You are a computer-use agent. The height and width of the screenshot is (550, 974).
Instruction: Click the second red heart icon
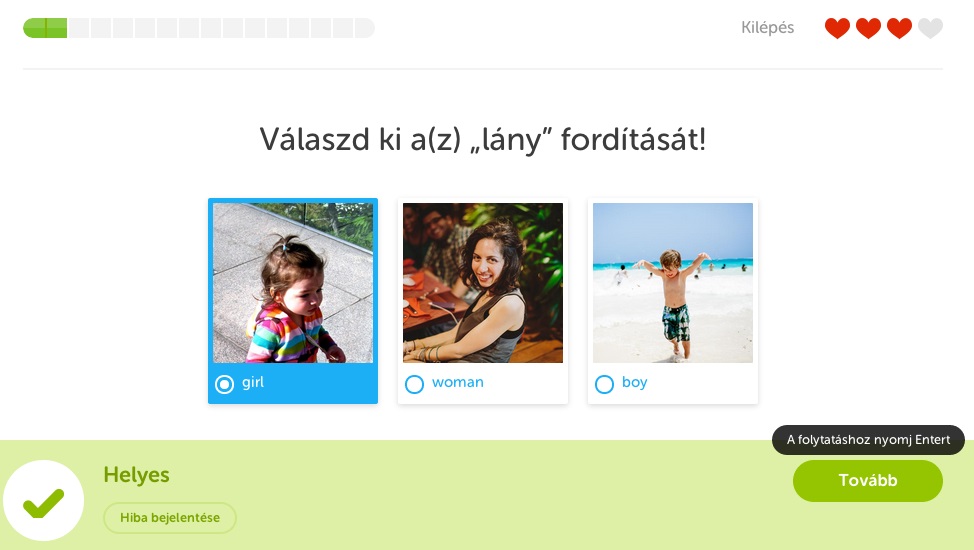click(x=868, y=28)
